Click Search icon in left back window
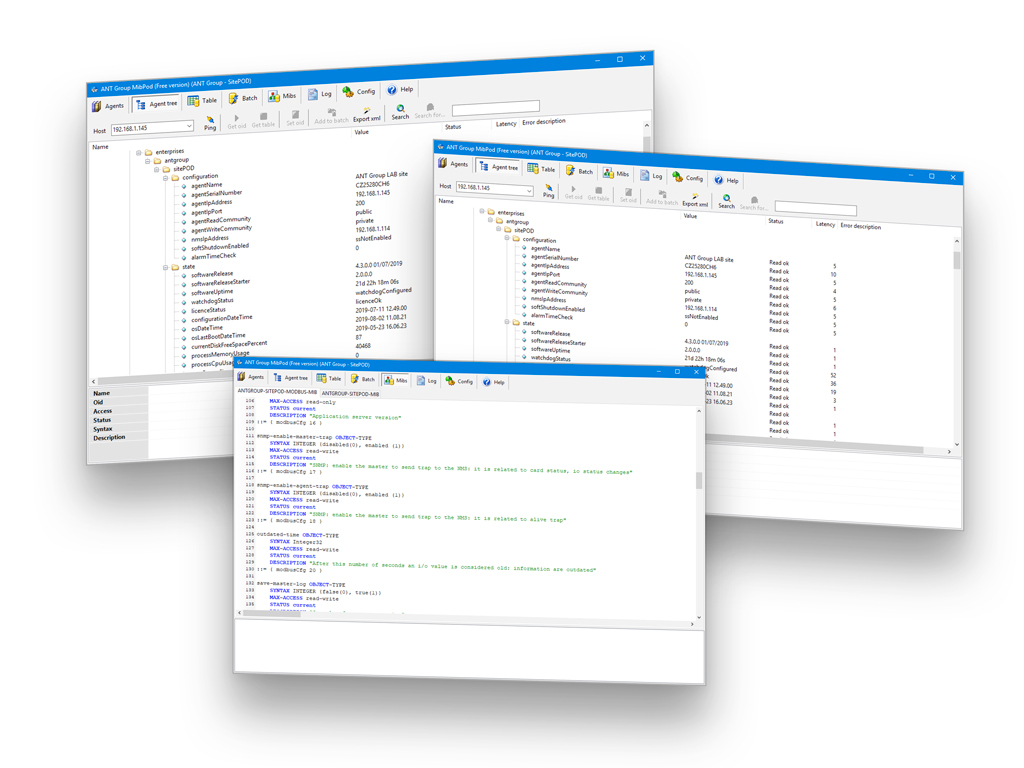1024x768 pixels. pos(400,112)
